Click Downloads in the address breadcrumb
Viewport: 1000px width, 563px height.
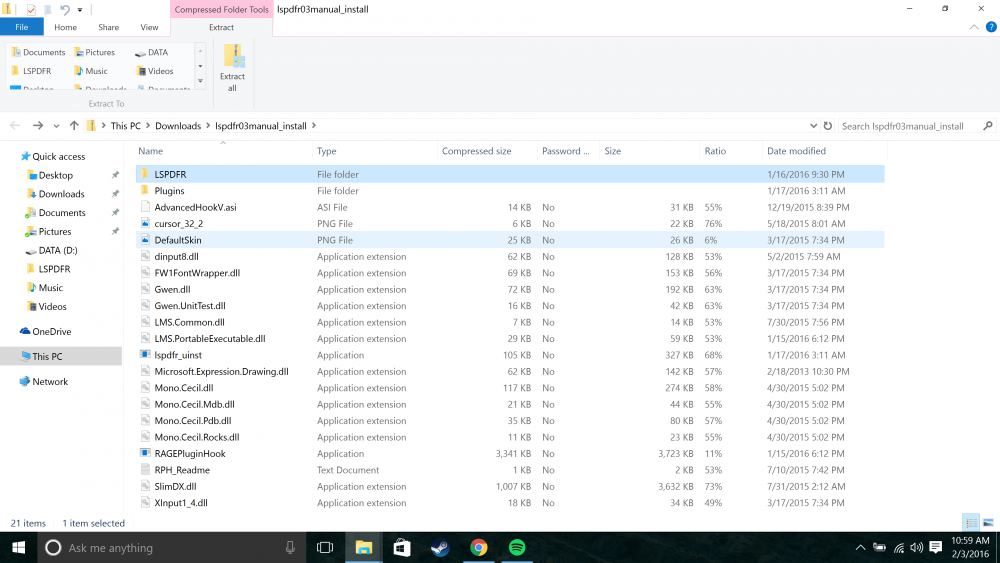(178, 126)
